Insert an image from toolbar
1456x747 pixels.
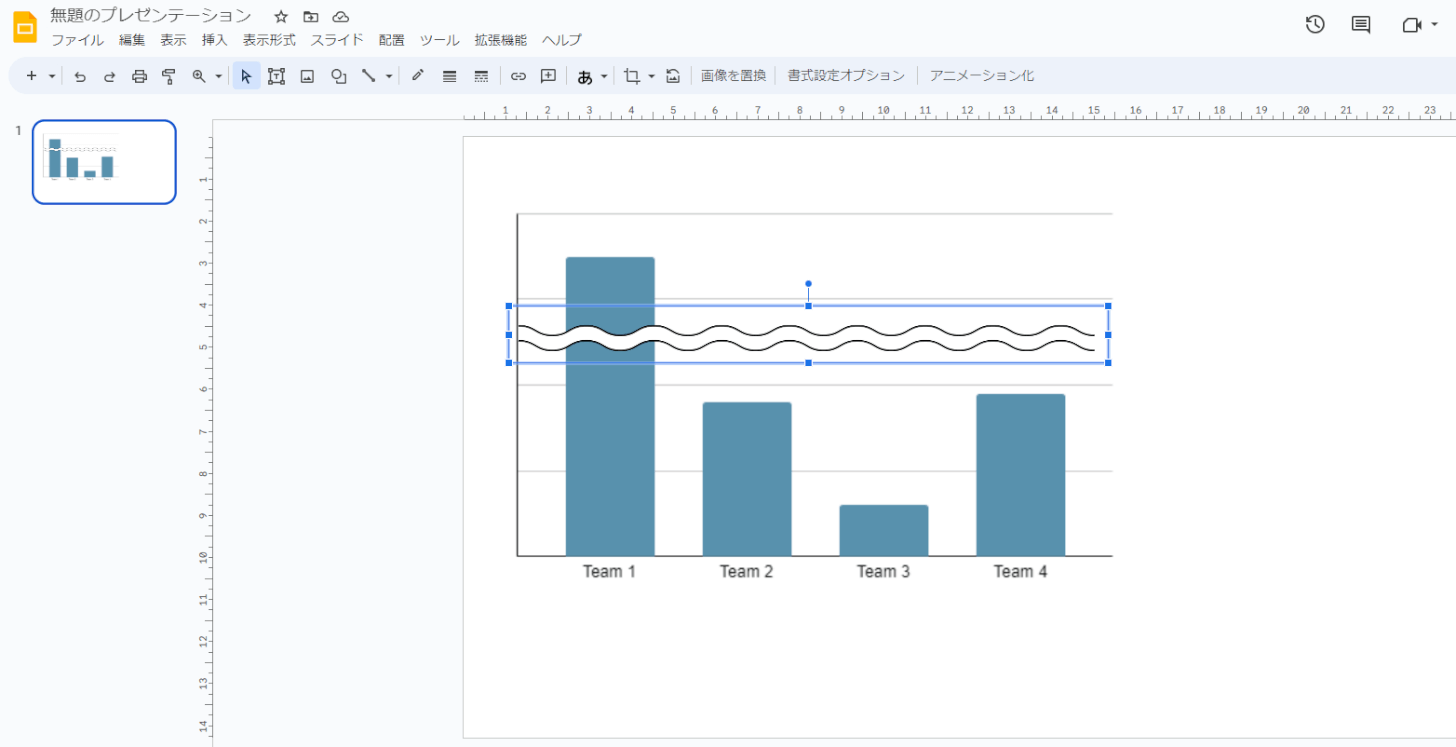pos(308,76)
